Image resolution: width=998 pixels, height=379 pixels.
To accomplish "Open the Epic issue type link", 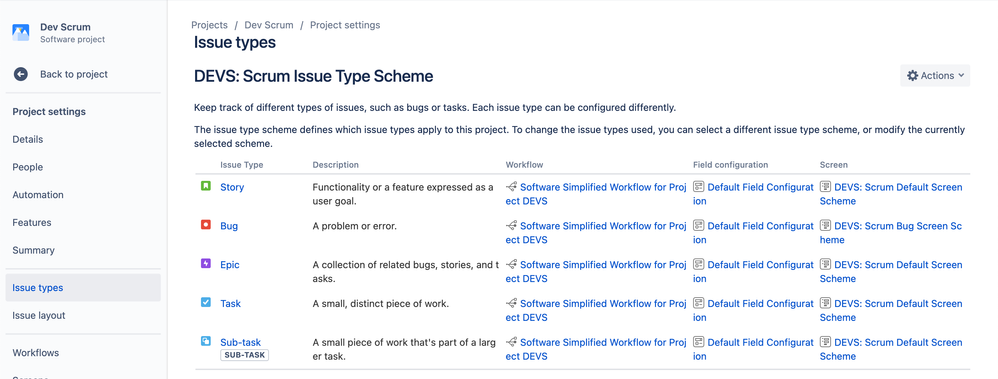I will [230, 264].
